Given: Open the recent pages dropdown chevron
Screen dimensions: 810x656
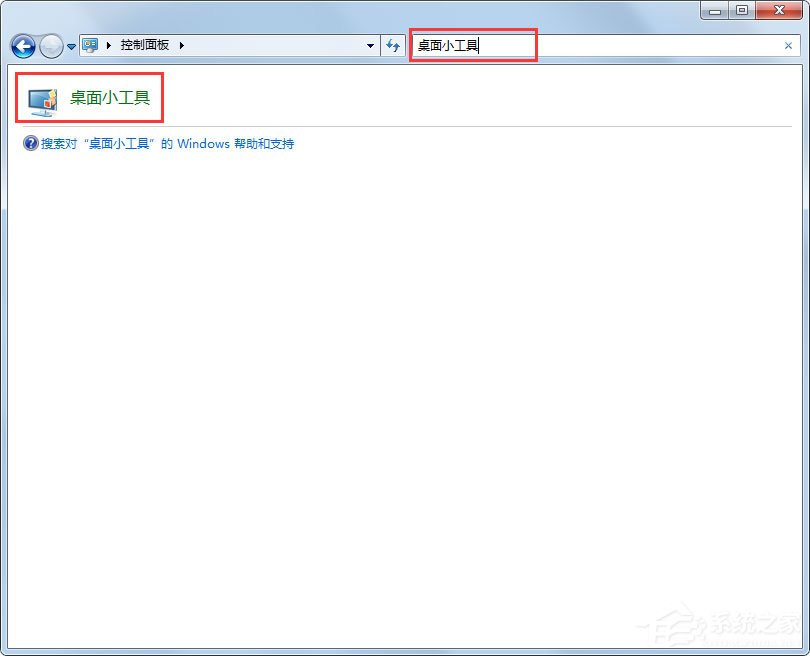Looking at the screenshot, I should coord(69,46).
